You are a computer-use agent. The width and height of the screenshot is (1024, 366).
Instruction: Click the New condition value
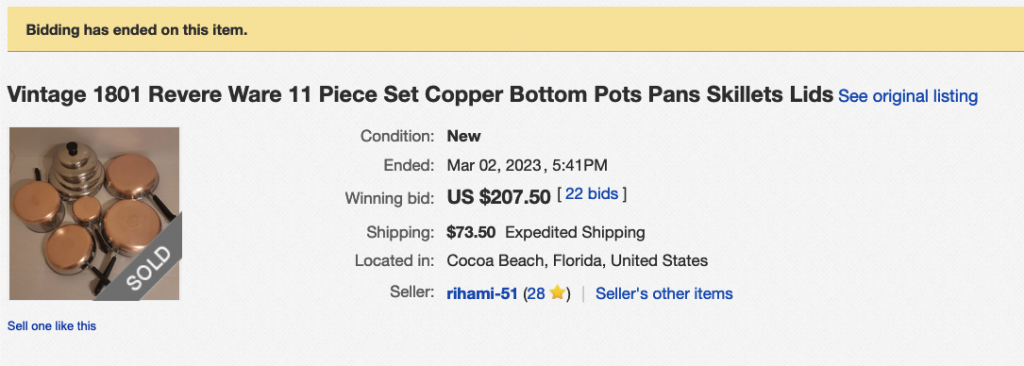(464, 137)
